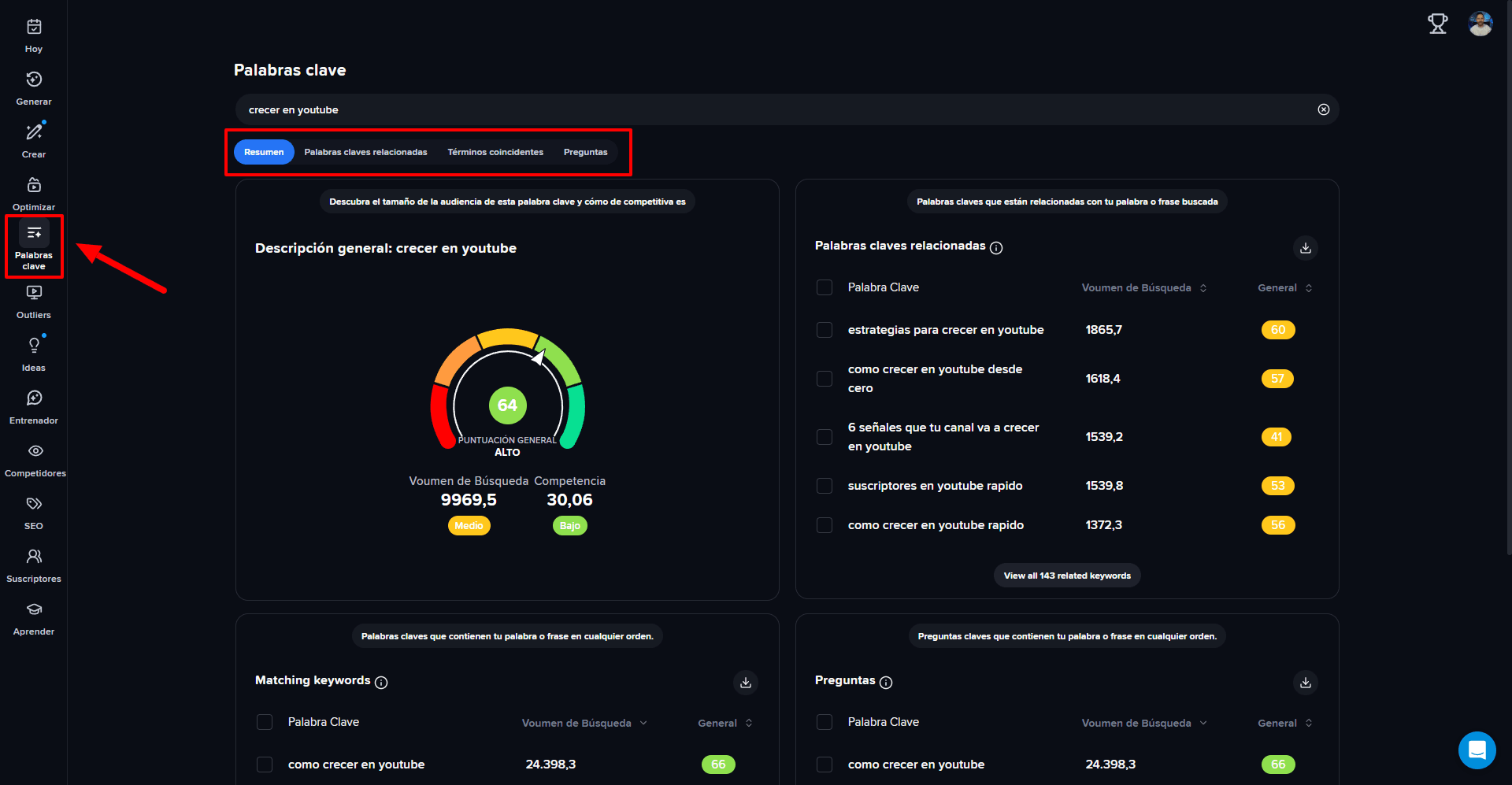Click View all 143 related keywords

(x=1067, y=576)
